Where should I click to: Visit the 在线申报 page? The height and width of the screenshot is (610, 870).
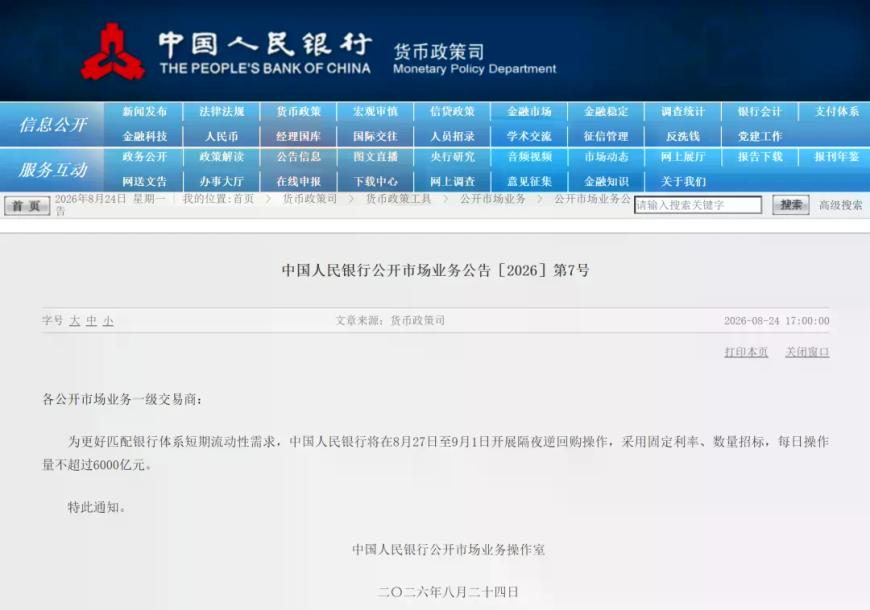299,182
